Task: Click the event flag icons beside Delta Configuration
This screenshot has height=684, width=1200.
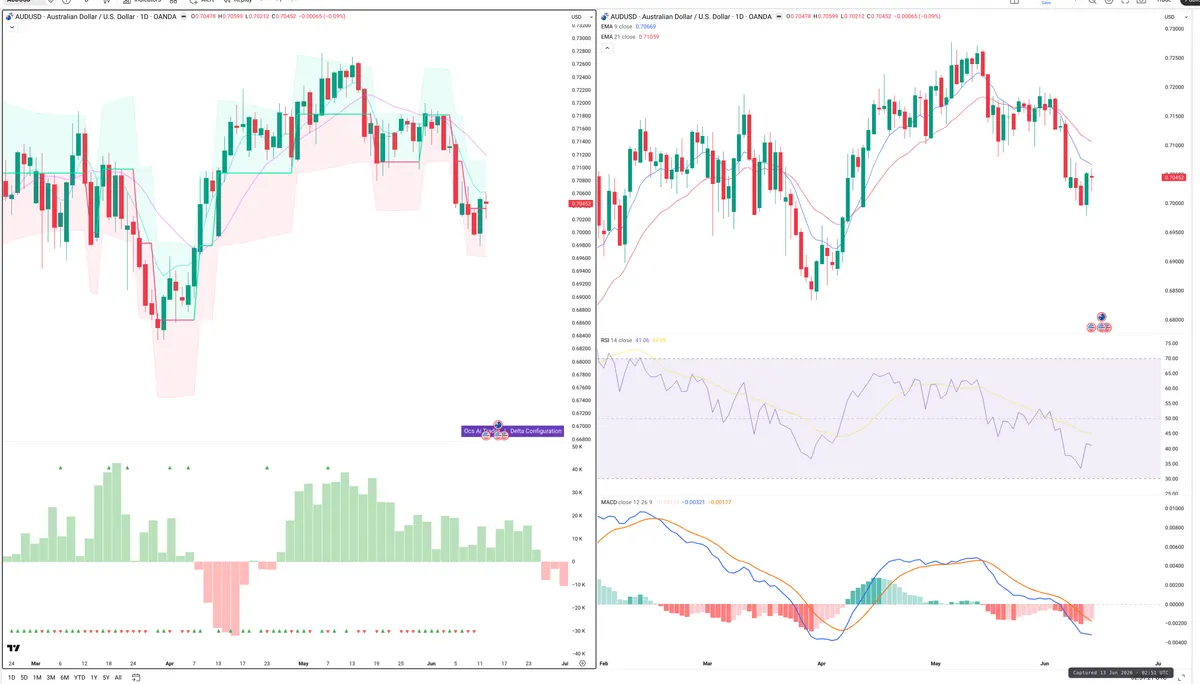Action: coord(495,432)
